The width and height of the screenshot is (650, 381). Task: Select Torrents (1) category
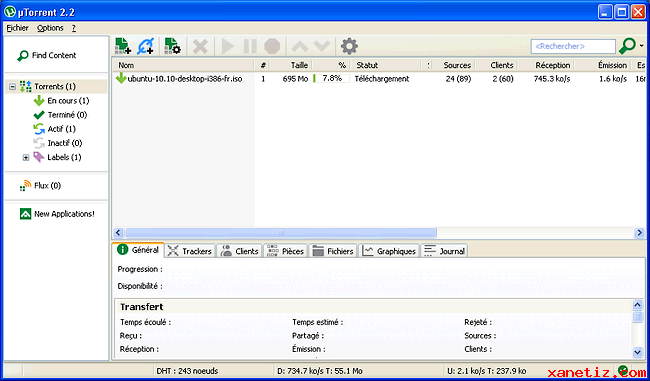point(55,87)
